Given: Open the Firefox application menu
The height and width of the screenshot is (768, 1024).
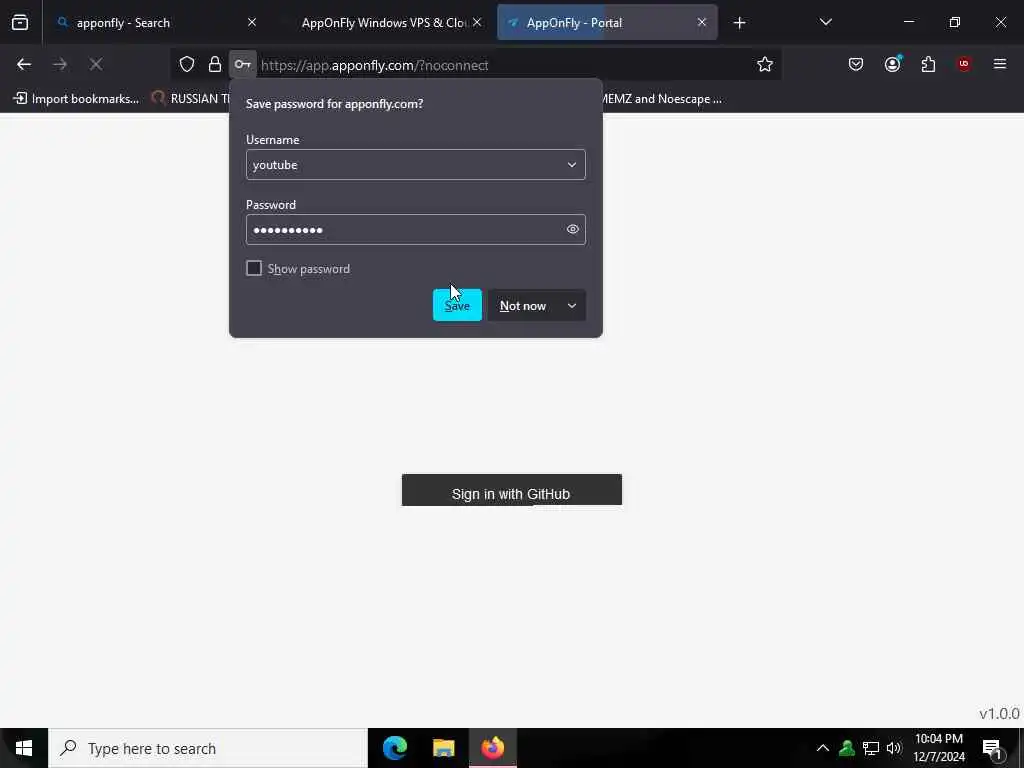Looking at the screenshot, I should pos(1000,64).
